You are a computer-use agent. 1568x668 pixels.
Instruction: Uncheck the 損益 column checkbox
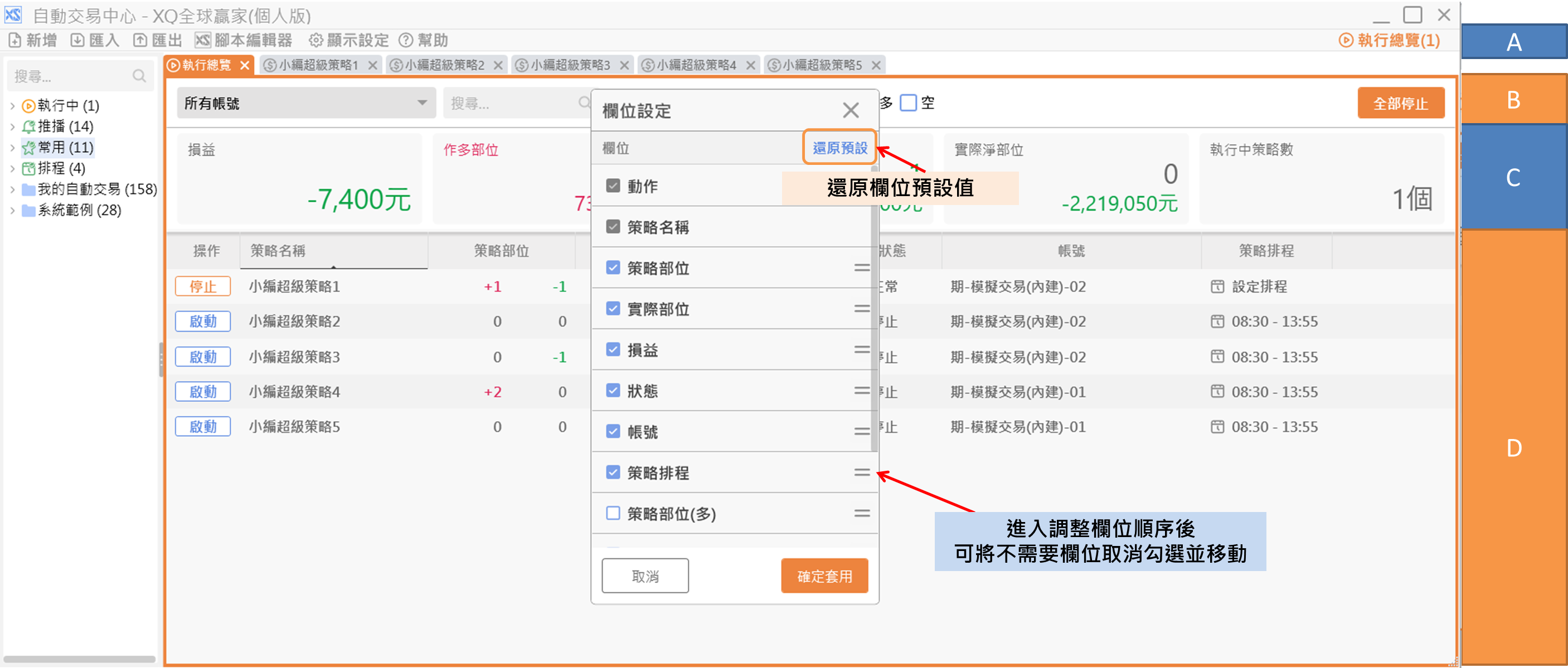click(x=613, y=350)
